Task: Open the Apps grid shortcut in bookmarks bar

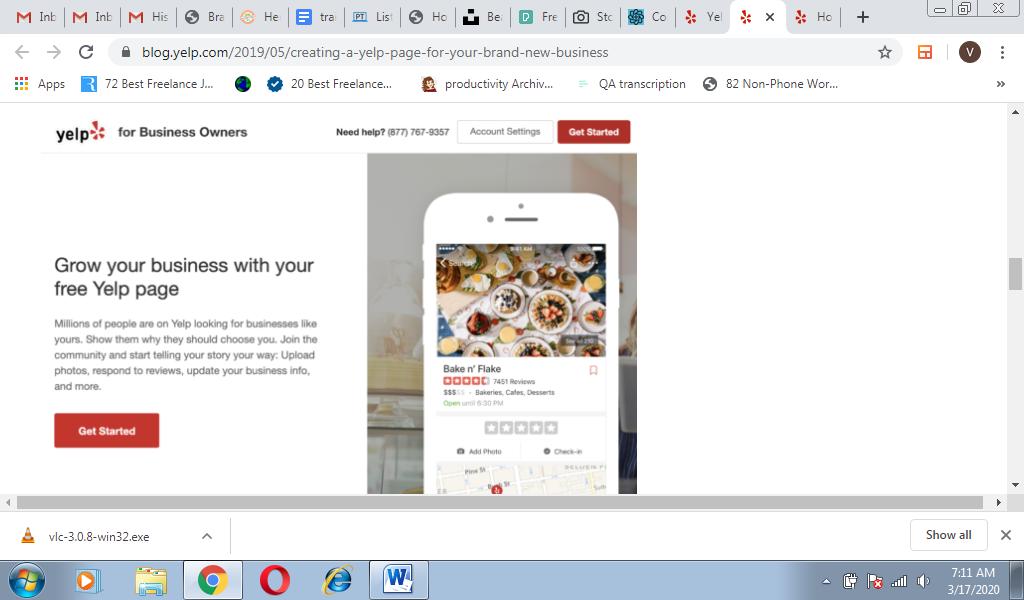Action: pos(40,84)
